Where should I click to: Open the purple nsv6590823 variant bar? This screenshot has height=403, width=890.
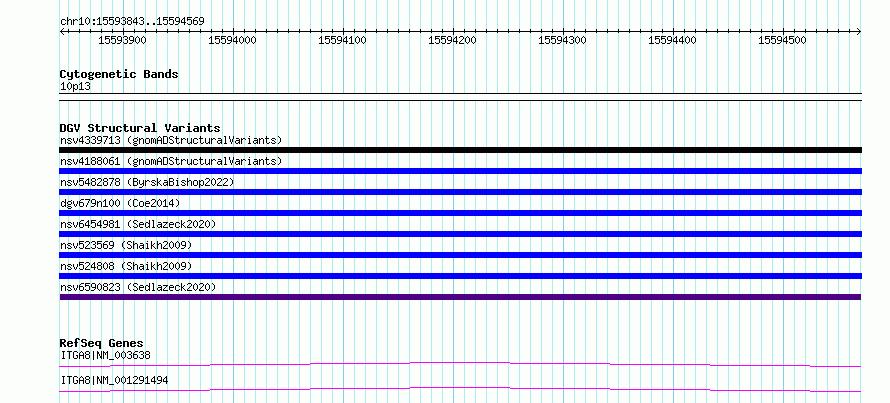pos(460,297)
